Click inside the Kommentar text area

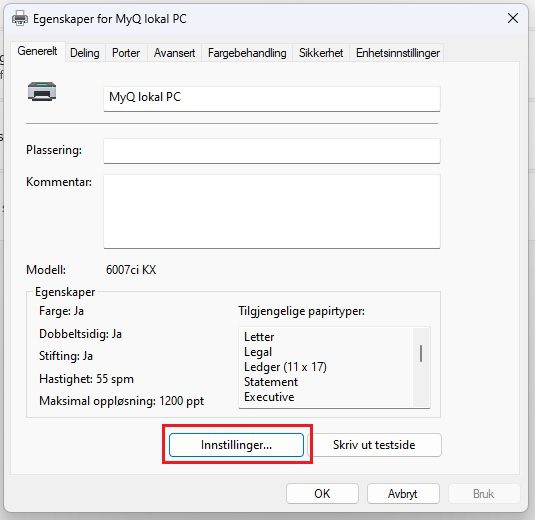point(272,211)
